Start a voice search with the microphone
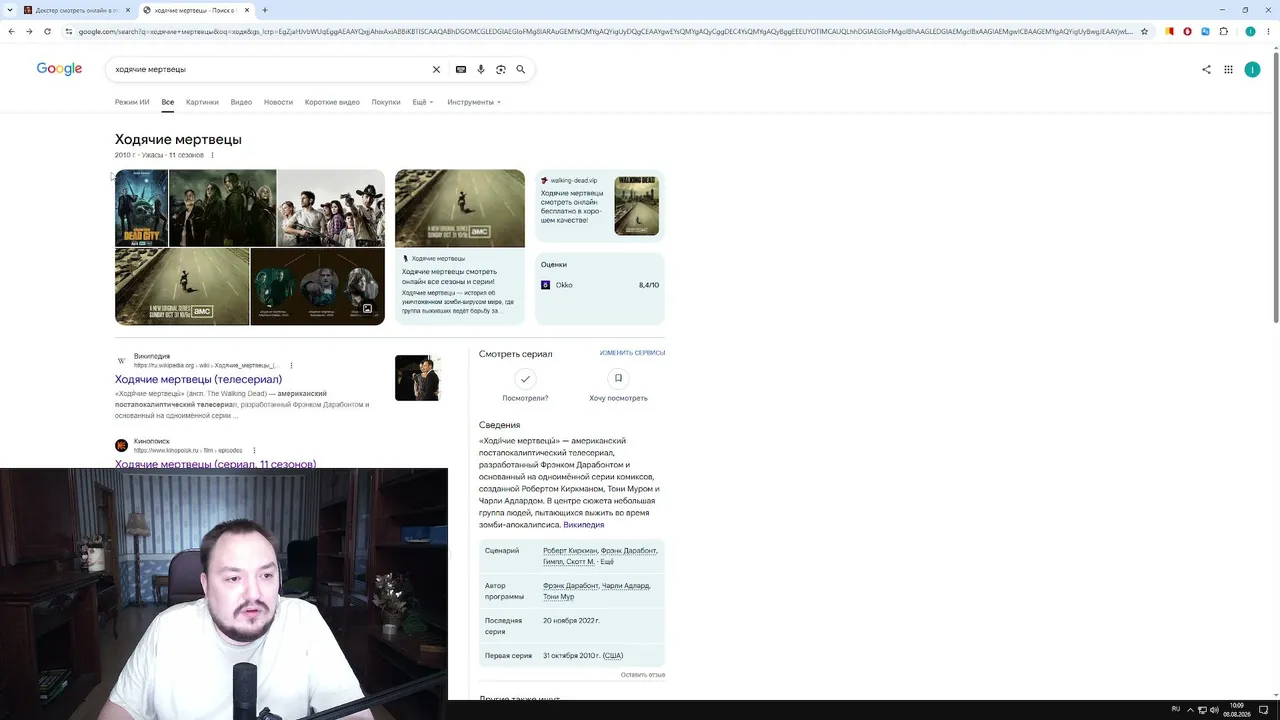This screenshot has height=720, width=1280. click(x=481, y=69)
